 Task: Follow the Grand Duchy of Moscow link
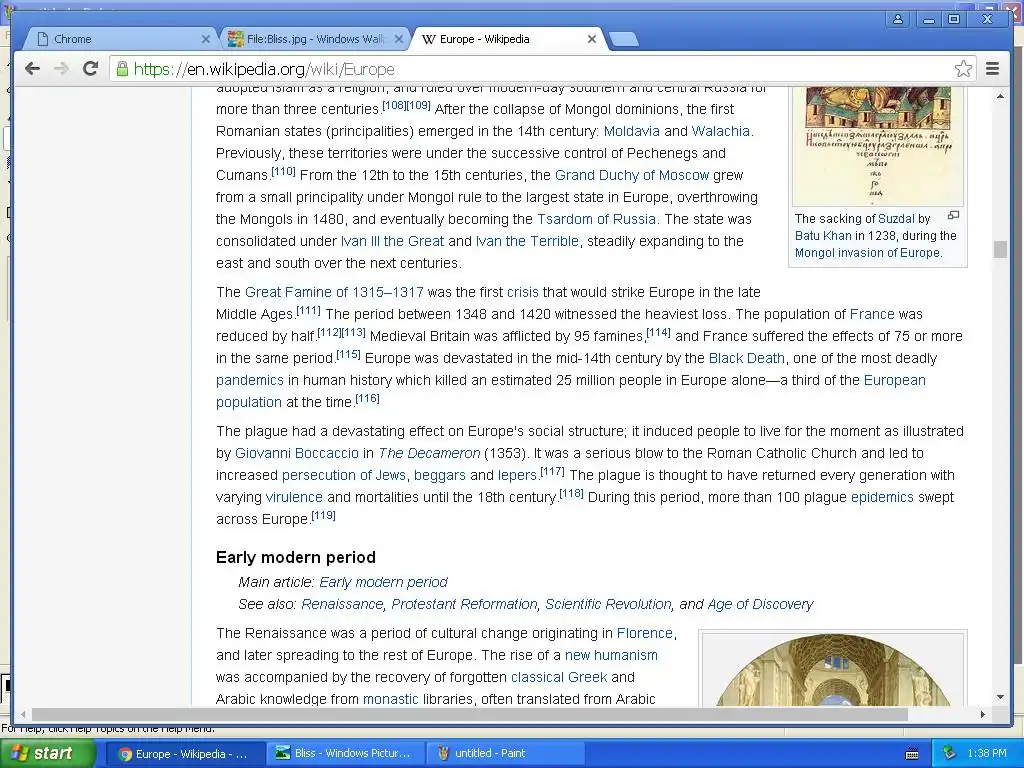632,175
